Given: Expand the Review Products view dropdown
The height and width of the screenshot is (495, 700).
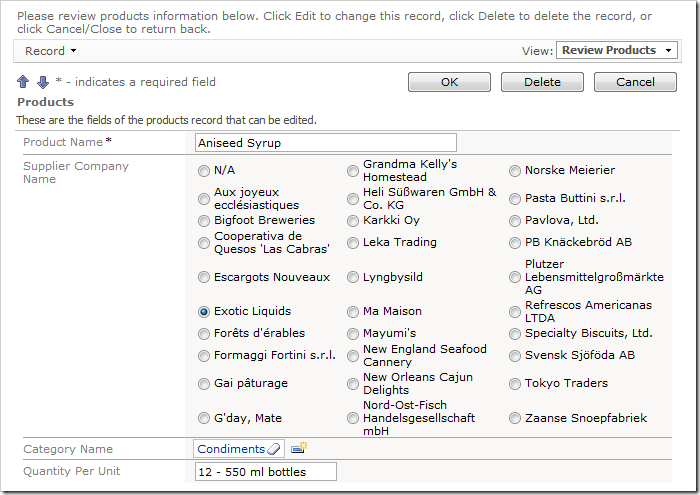Looking at the screenshot, I should 617,50.
